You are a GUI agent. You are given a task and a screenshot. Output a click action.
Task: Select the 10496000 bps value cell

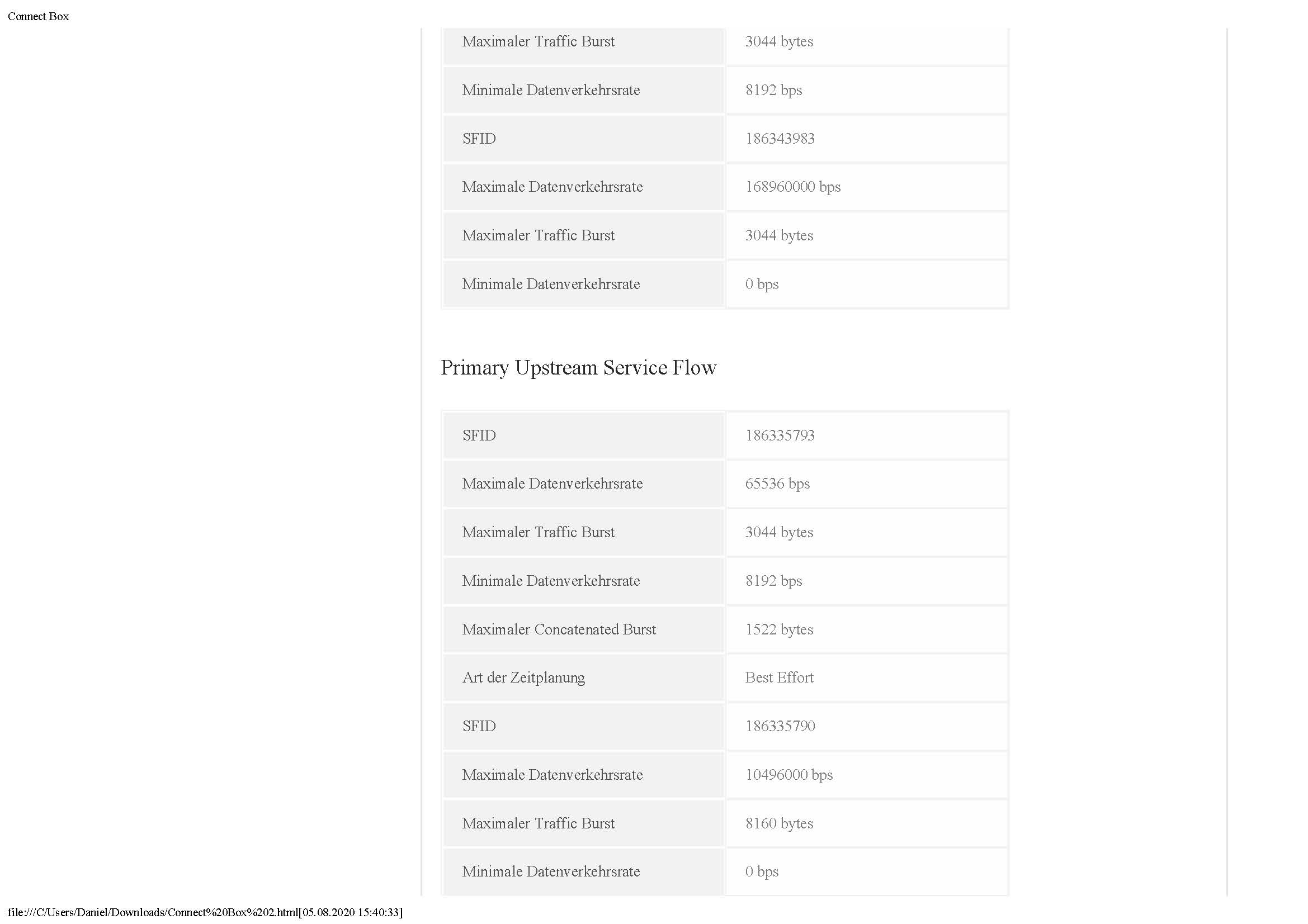[788, 775]
